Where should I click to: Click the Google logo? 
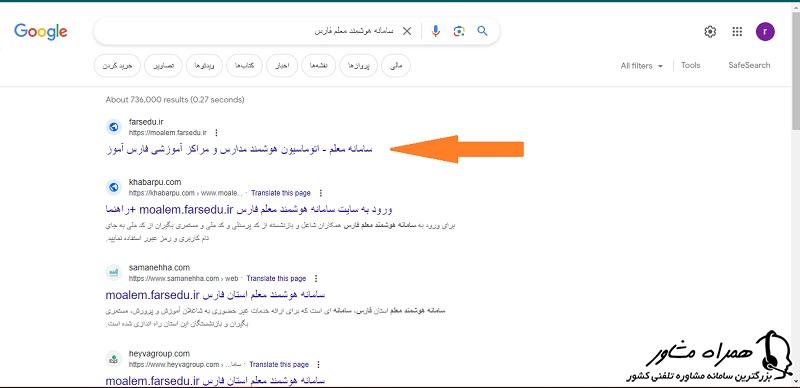[x=41, y=32]
